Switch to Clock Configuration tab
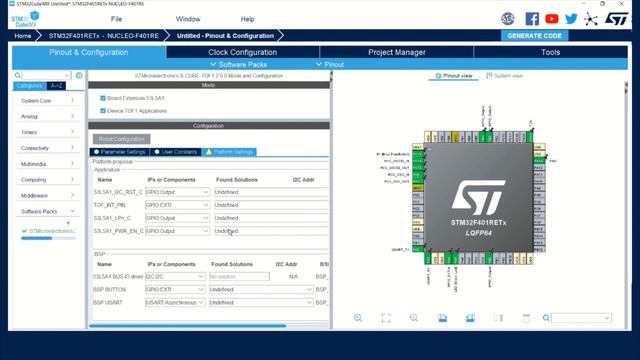This screenshot has width=640, height=360. tap(242, 52)
